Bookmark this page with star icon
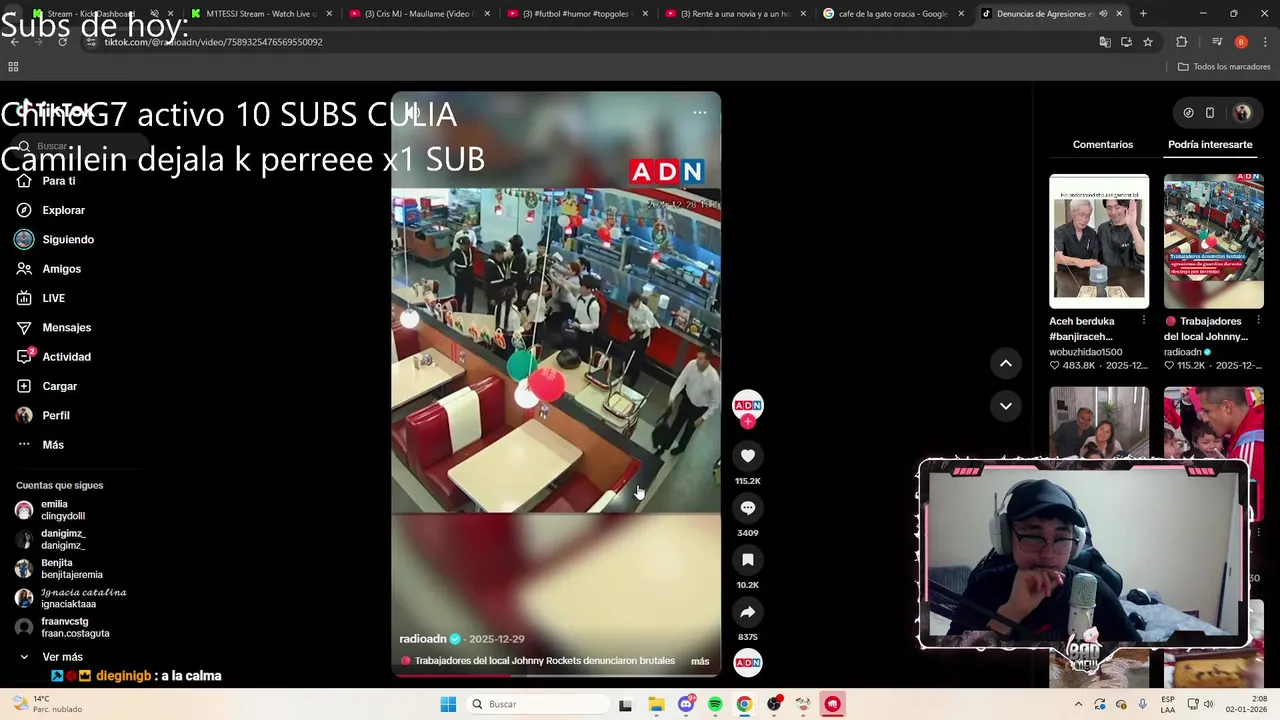 (x=1148, y=42)
